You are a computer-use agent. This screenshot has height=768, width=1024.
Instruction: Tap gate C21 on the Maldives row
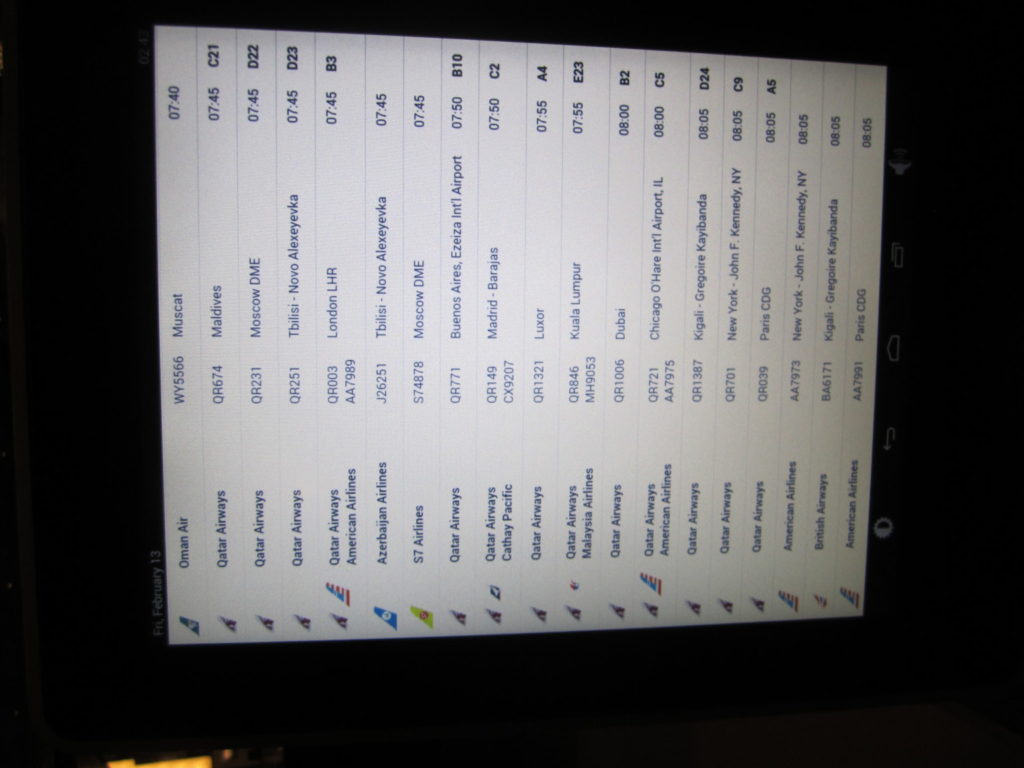(x=212, y=54)
